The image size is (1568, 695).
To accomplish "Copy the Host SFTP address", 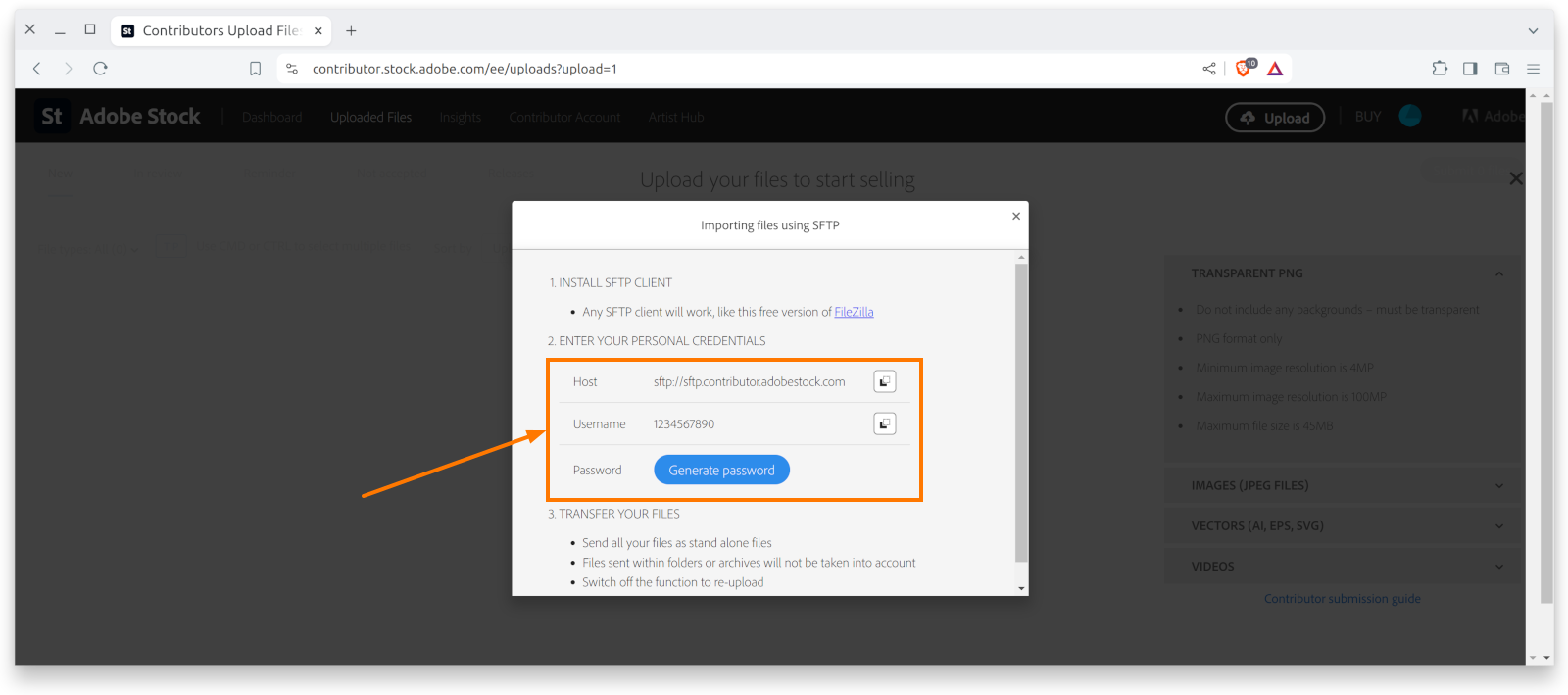I will coord(884,381).
